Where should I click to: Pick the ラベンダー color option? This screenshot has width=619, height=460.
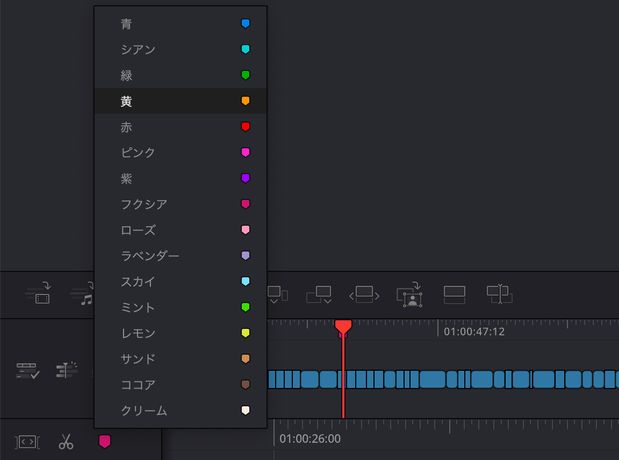(180, 256)
